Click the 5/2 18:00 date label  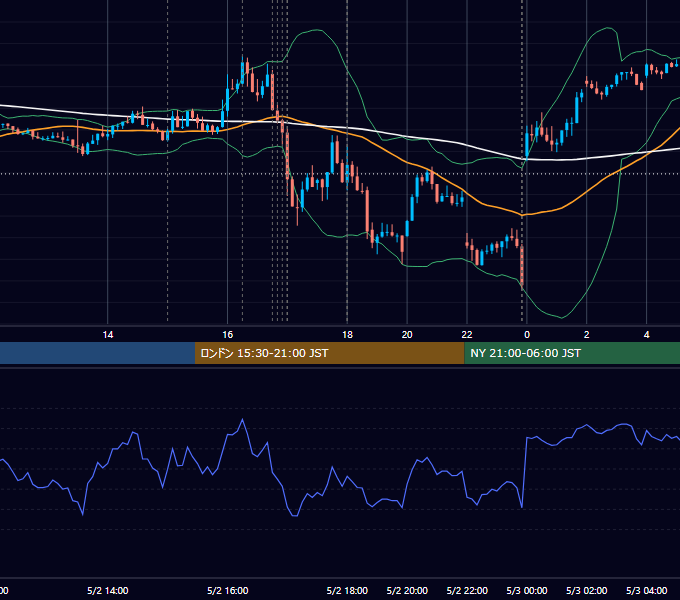point(347,591)
